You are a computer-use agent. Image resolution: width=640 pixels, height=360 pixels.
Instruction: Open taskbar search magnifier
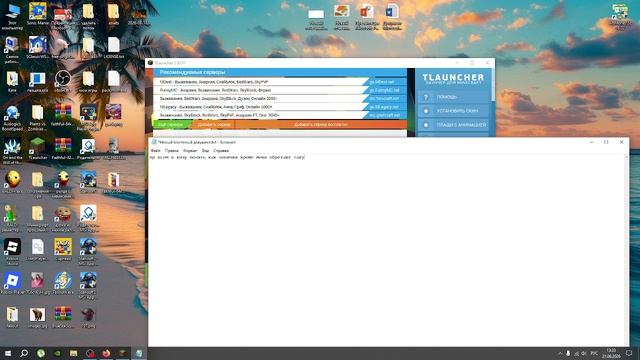tap(24, 353)
